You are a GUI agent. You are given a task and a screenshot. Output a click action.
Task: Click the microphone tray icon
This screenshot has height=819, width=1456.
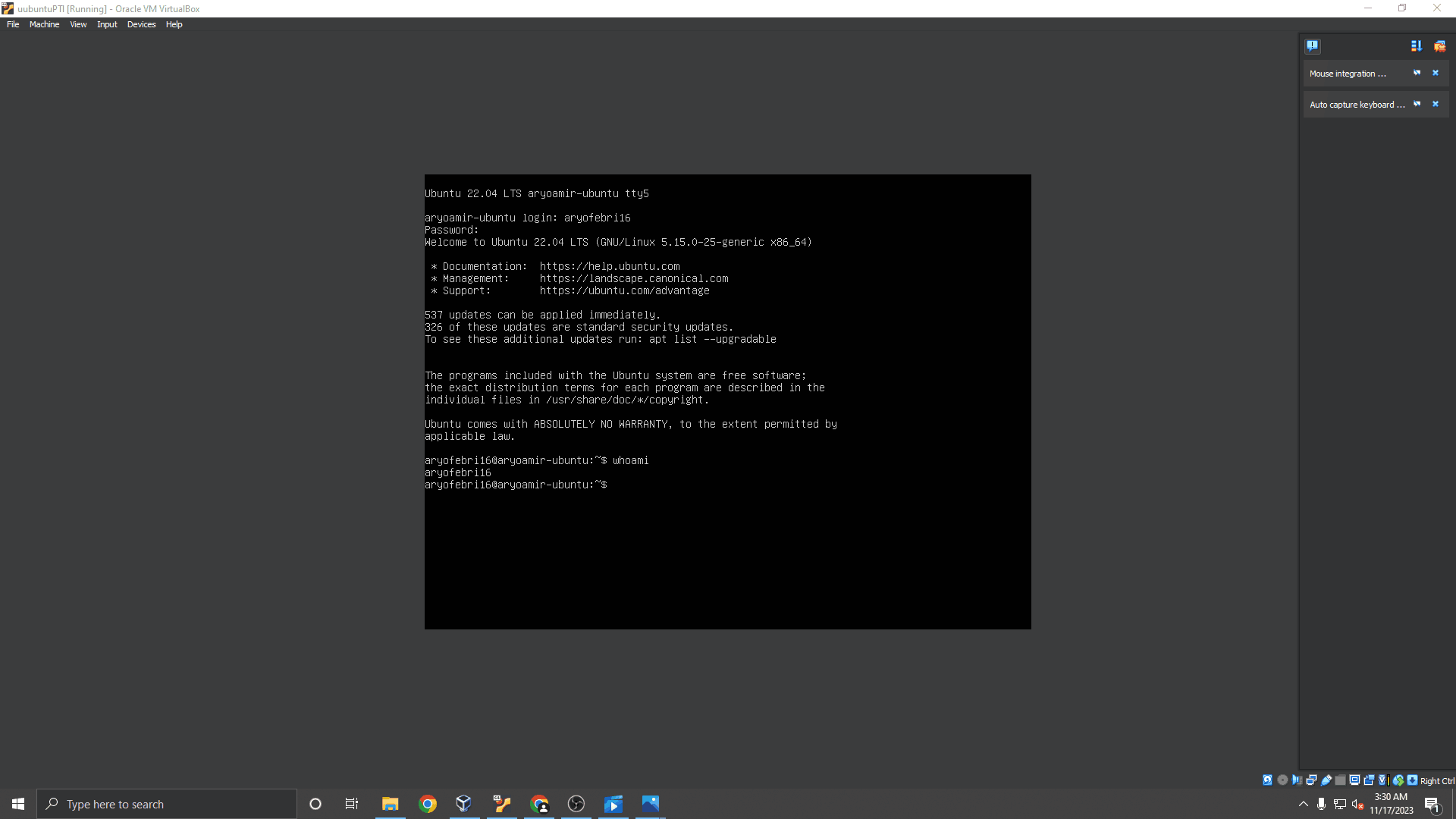tap(1322, 804)
